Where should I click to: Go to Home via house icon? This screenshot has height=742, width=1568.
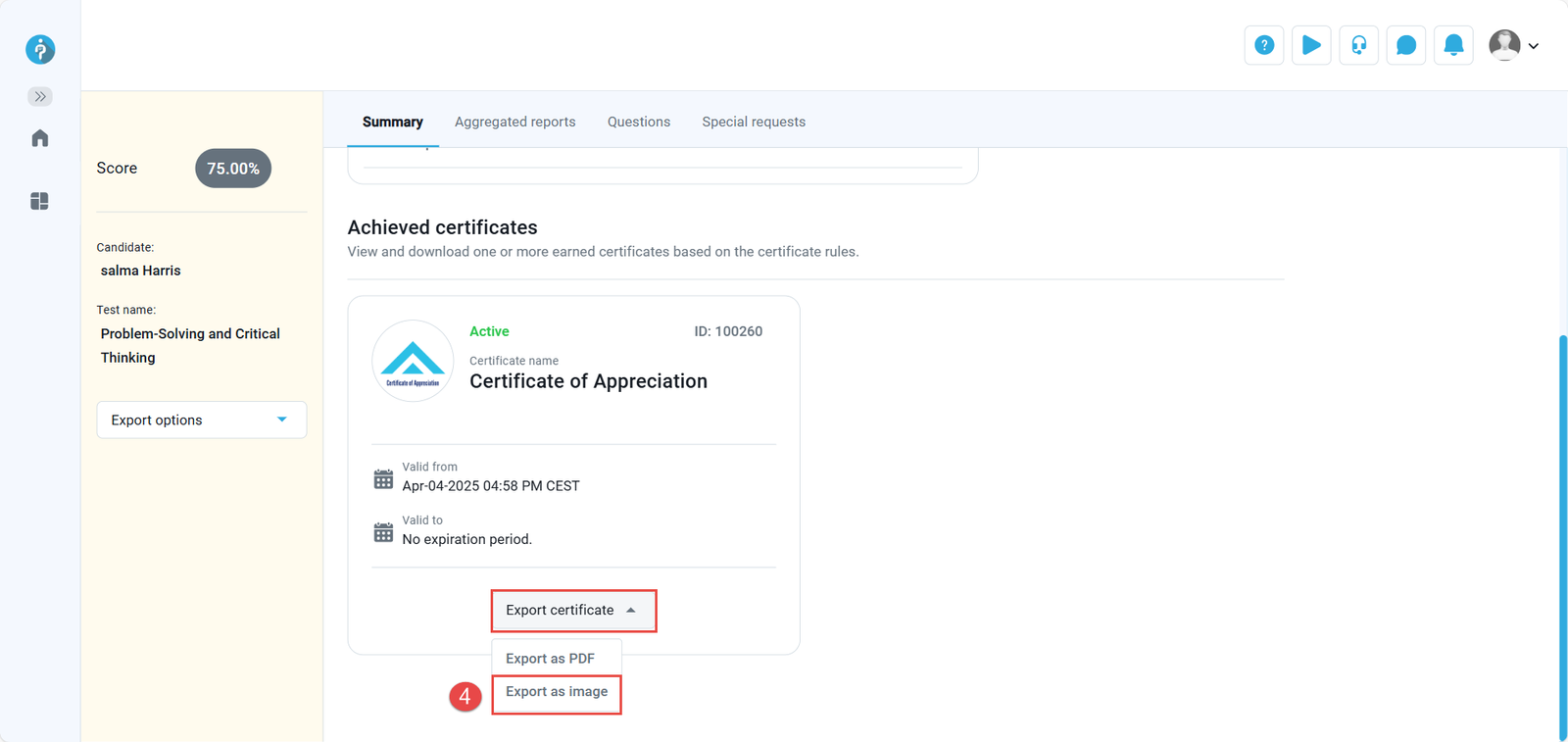tap(40, 138)
